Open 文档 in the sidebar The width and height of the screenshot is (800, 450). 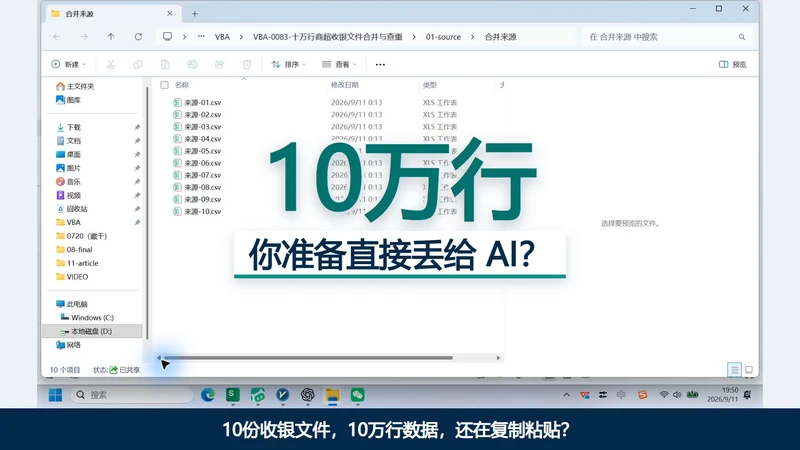click(68, 141)
